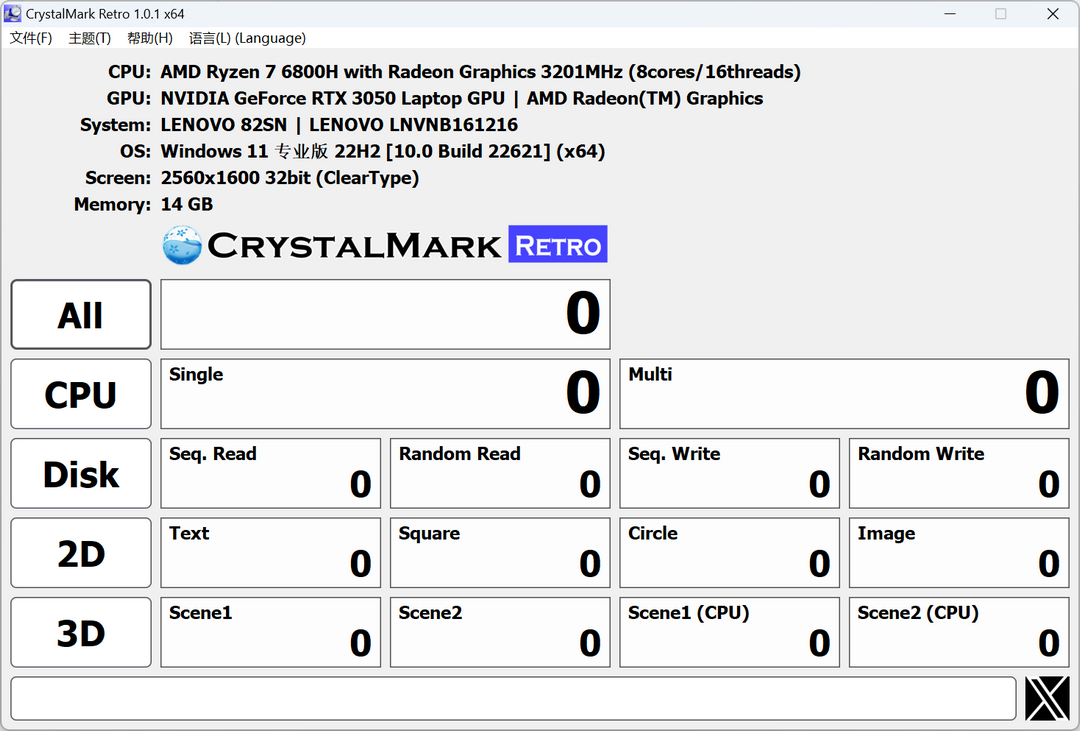Launch the 3D benchmark

tap(80, 632)
